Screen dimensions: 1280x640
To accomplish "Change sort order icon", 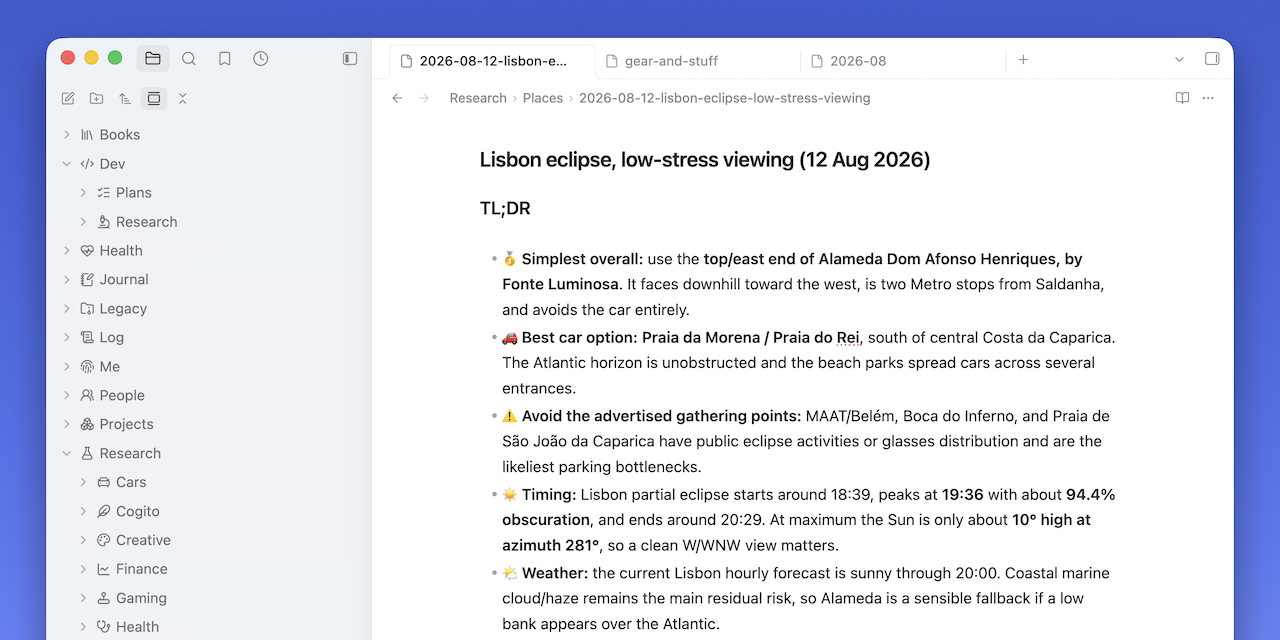I will click(x=125, y=98).
